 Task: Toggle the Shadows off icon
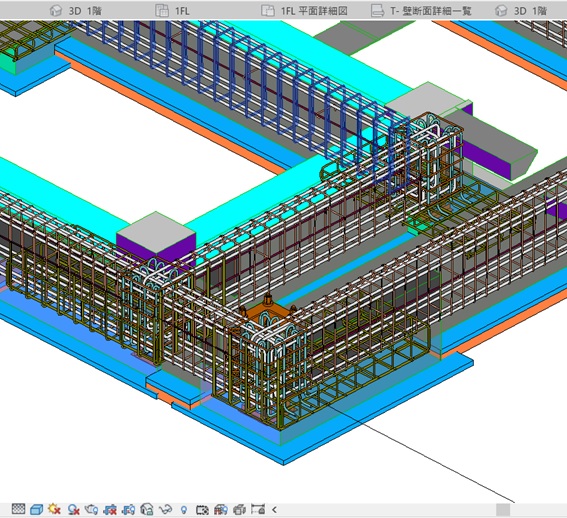tap(73, 509)
